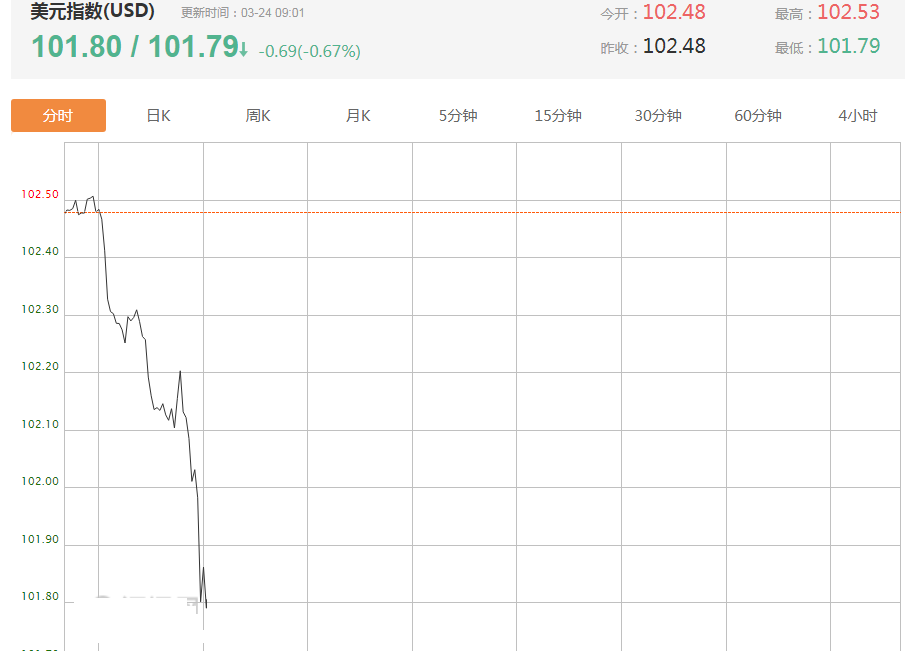Image resolution: width=905 pixels, height=651 pixels.
Task: Click the 最低 101.79 low value
Action: tap(848, 46)
